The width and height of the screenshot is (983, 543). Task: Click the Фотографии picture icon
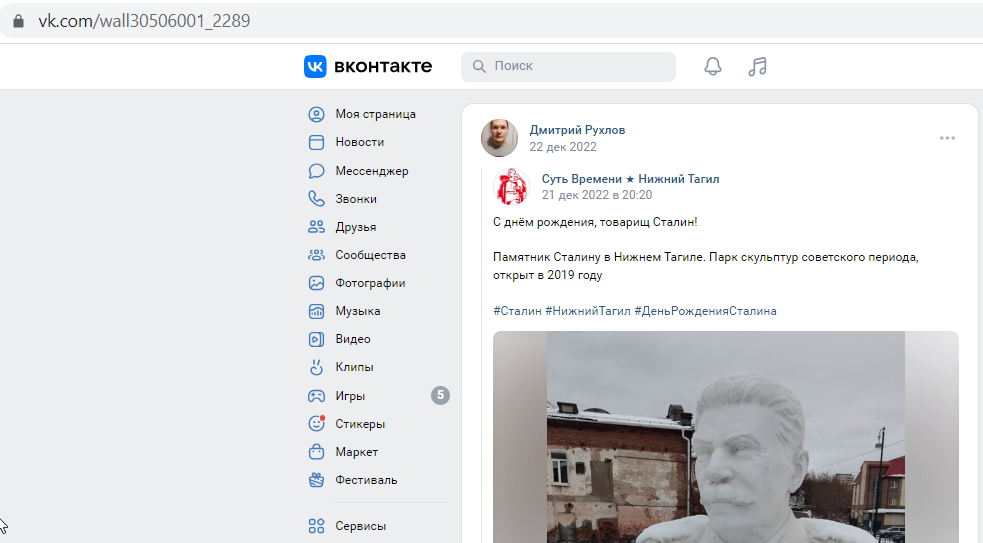coord(317,283)
